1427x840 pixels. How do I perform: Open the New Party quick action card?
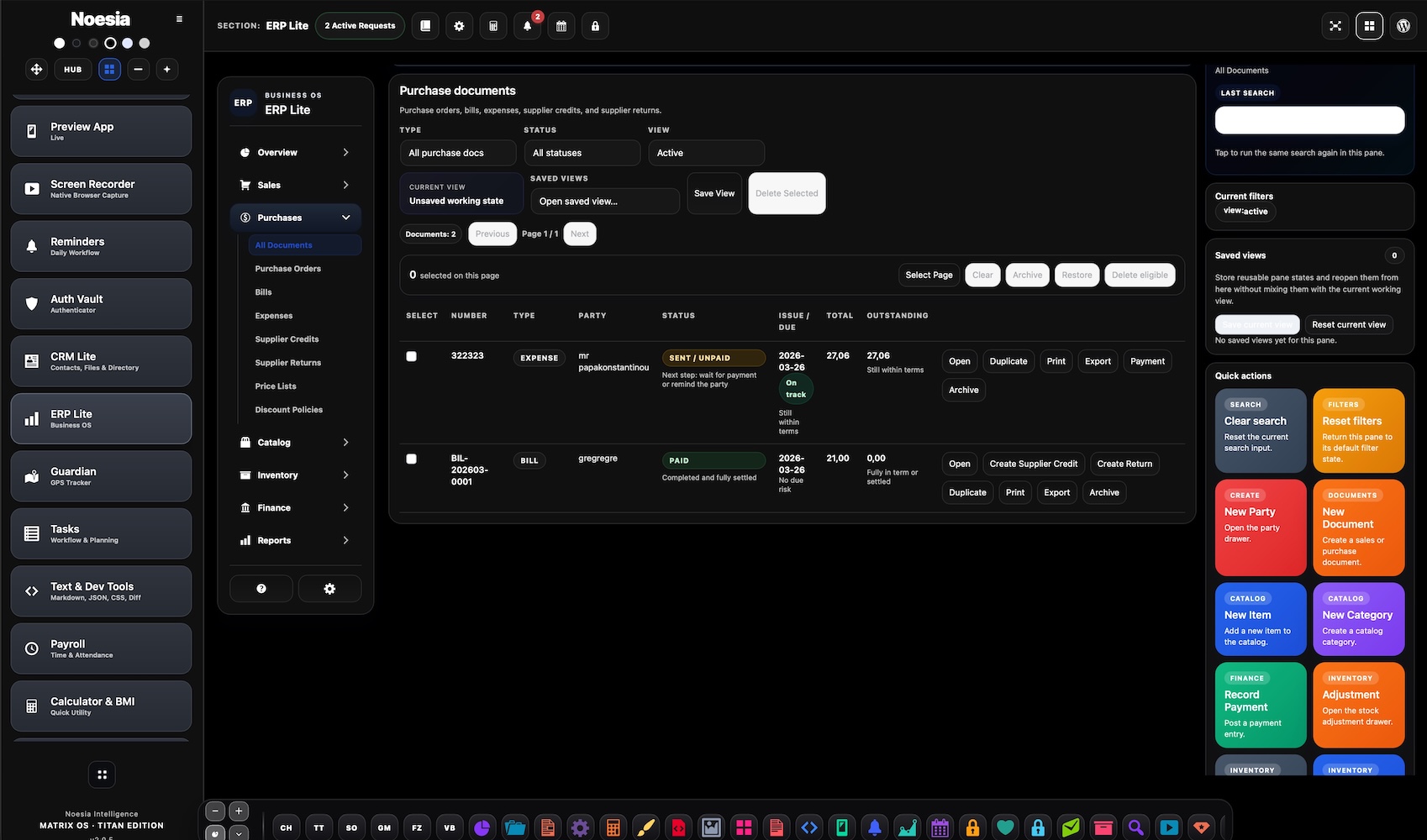[x=1261, y=528]
